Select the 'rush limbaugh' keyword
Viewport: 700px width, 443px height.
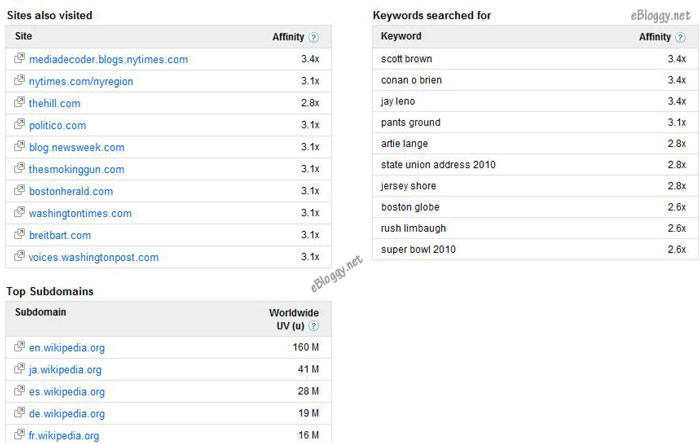(413, 228)
